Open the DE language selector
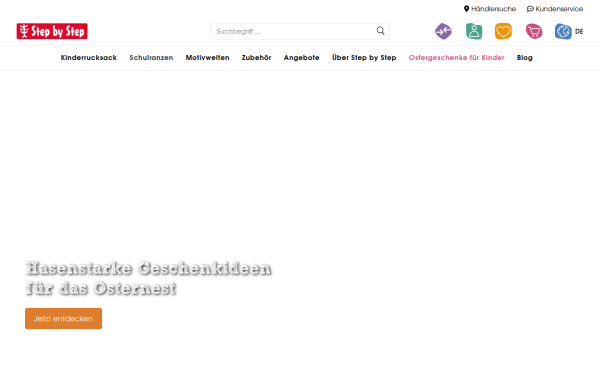Screen dimensions: 600x375 pos(579,31)
